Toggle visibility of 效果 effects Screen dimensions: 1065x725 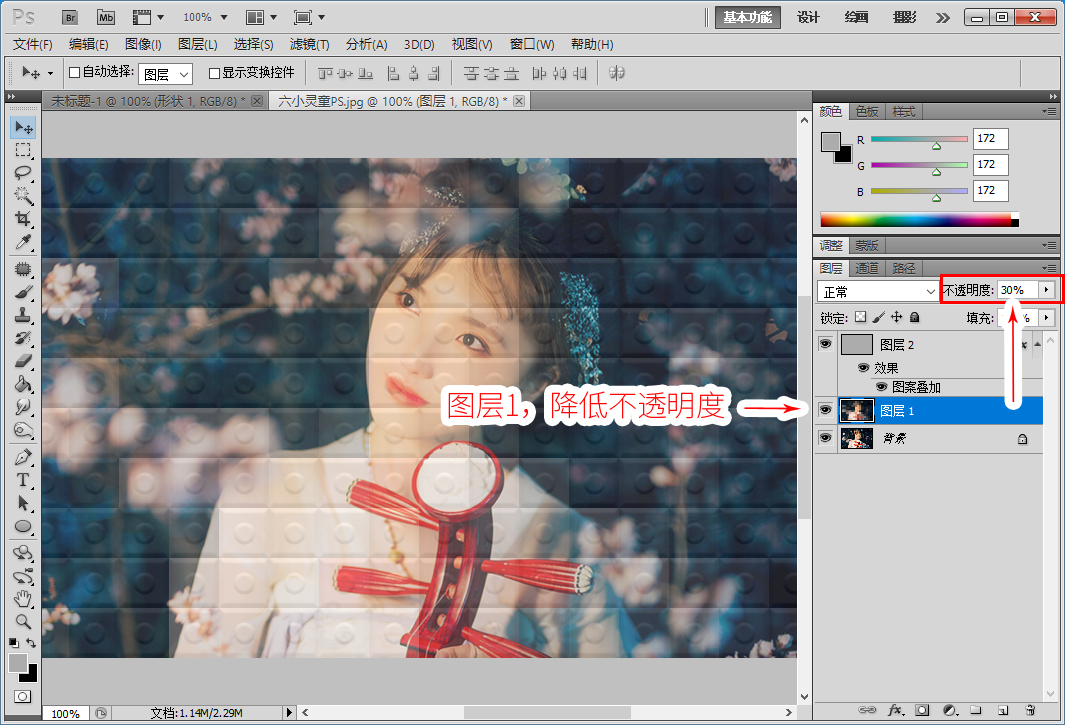863,368
